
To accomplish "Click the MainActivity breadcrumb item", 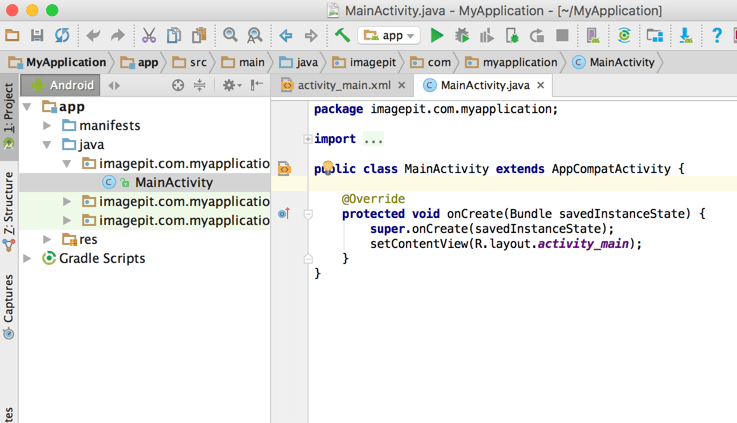I will [613, 62].
